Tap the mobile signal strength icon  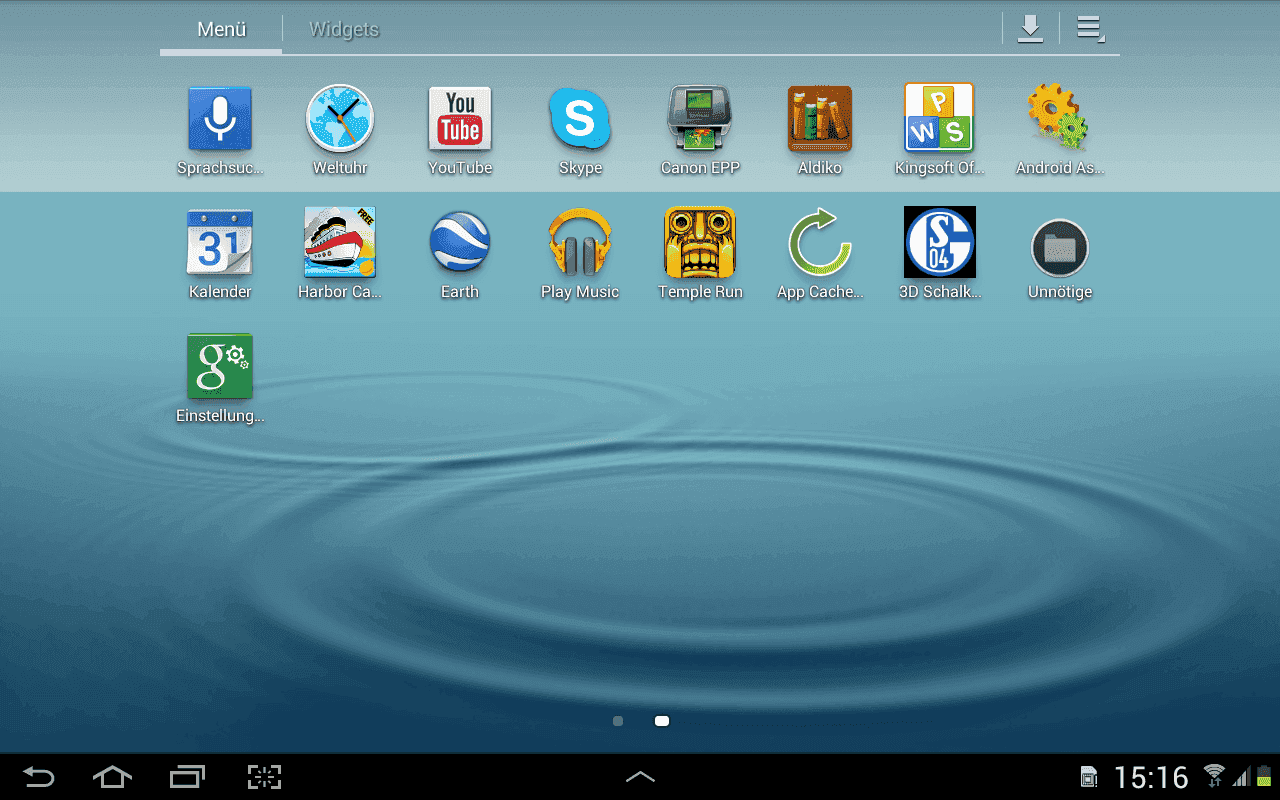[x=1242, y=777]
